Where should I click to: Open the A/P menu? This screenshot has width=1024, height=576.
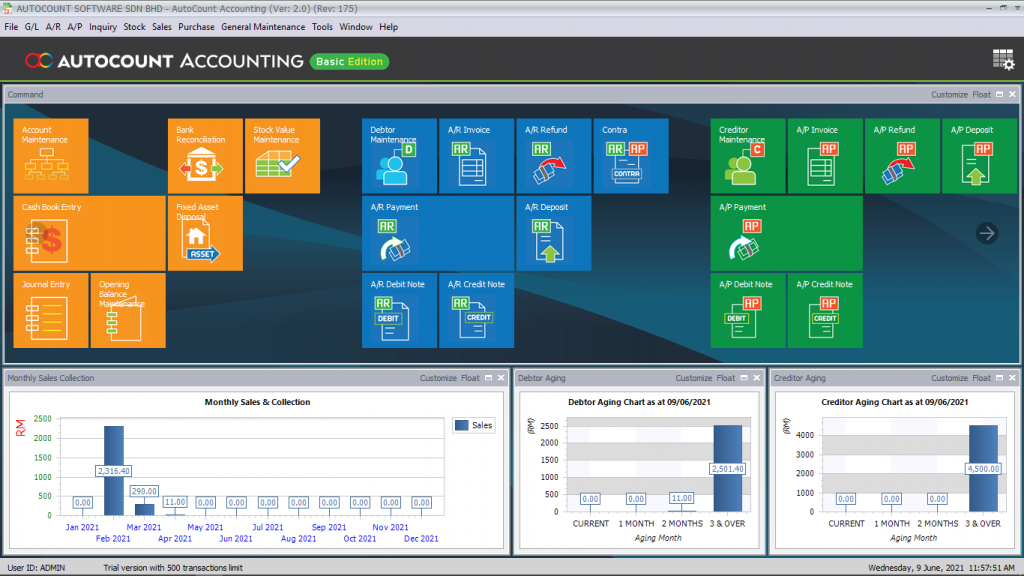point(74,27)
